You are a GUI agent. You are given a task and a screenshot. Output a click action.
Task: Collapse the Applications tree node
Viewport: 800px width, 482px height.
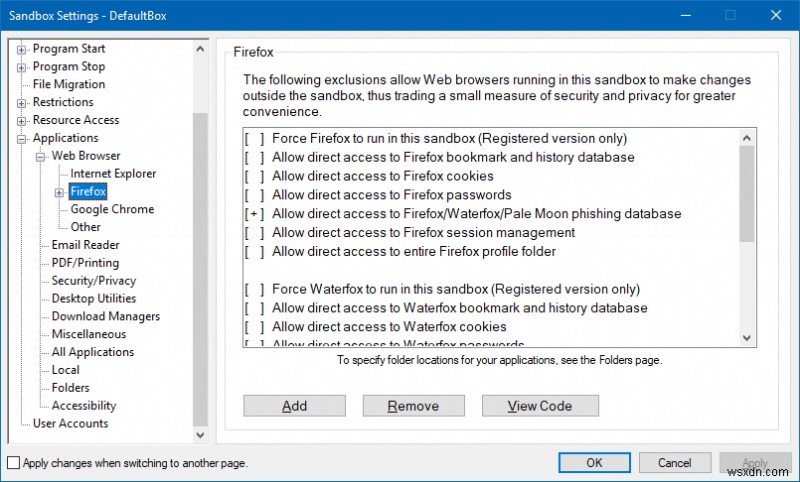[x=23, y=138]
